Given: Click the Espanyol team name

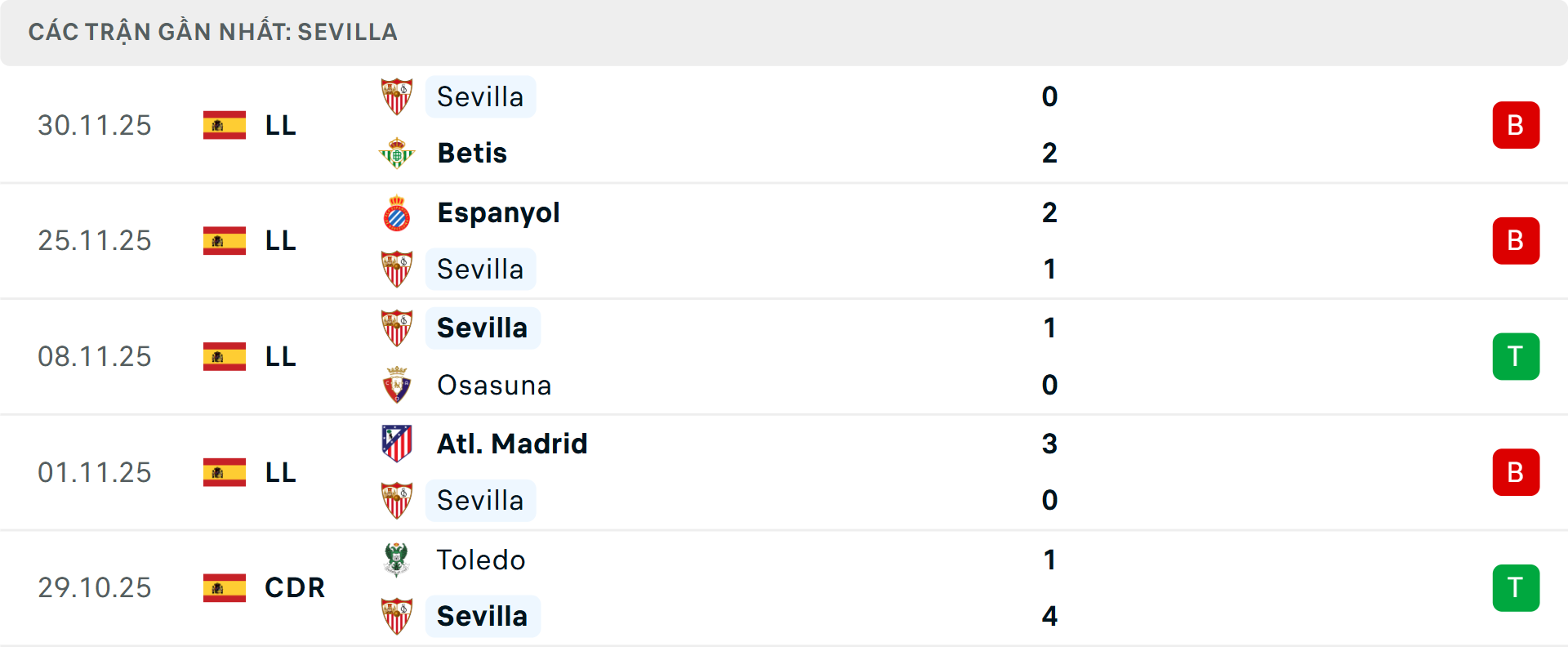Looking at the screenshot, I should click(x=498, y=212).
